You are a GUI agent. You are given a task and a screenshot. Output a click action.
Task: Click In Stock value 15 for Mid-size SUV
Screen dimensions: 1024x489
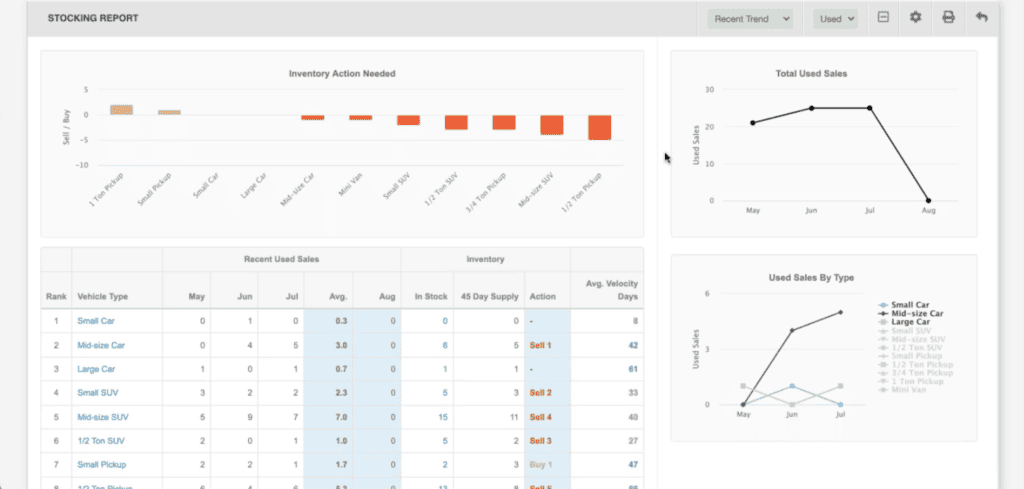pyautogui.click(x=443, y=417)
